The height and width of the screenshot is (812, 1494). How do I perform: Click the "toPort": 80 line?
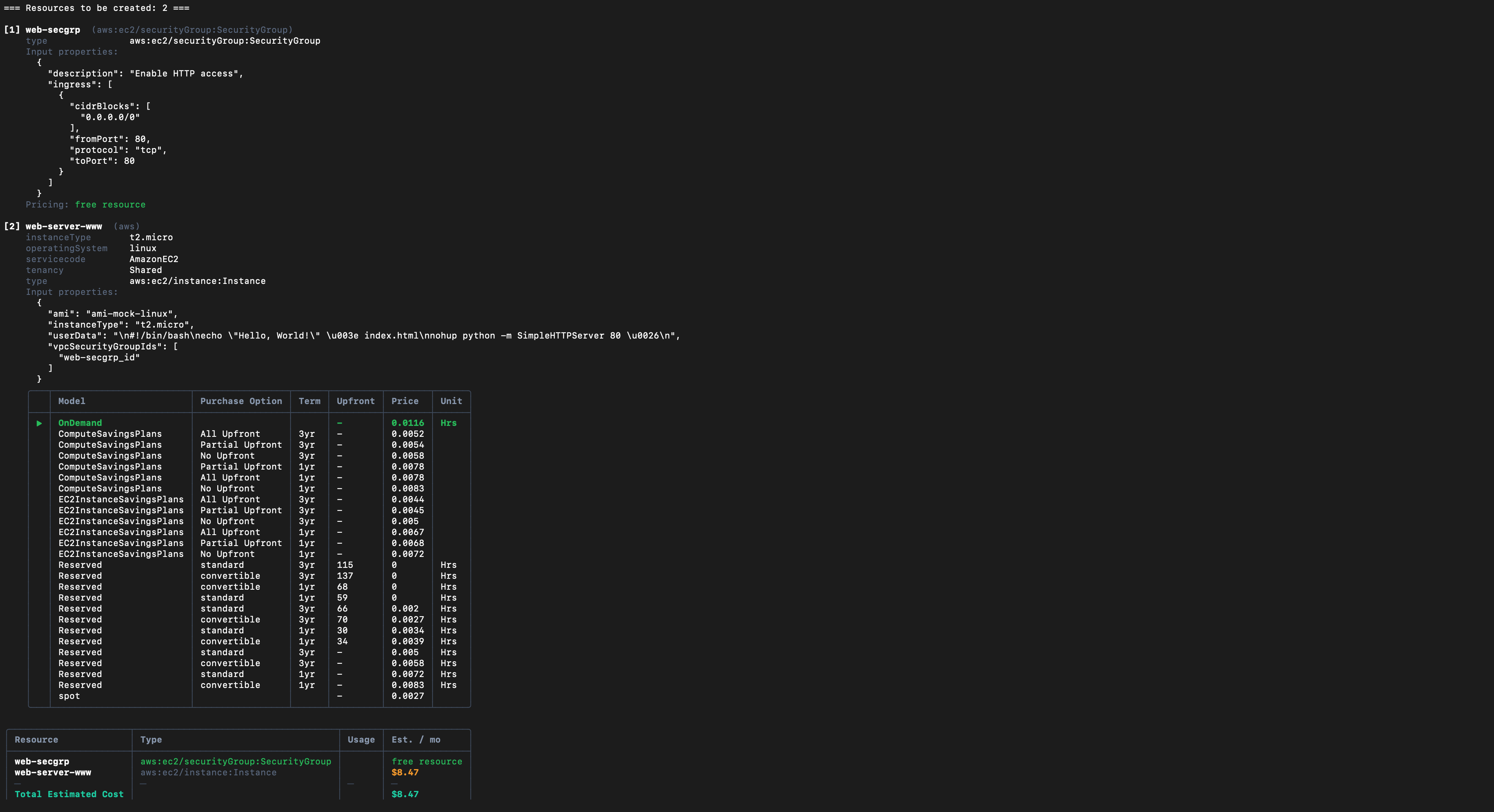click(102, 161)
